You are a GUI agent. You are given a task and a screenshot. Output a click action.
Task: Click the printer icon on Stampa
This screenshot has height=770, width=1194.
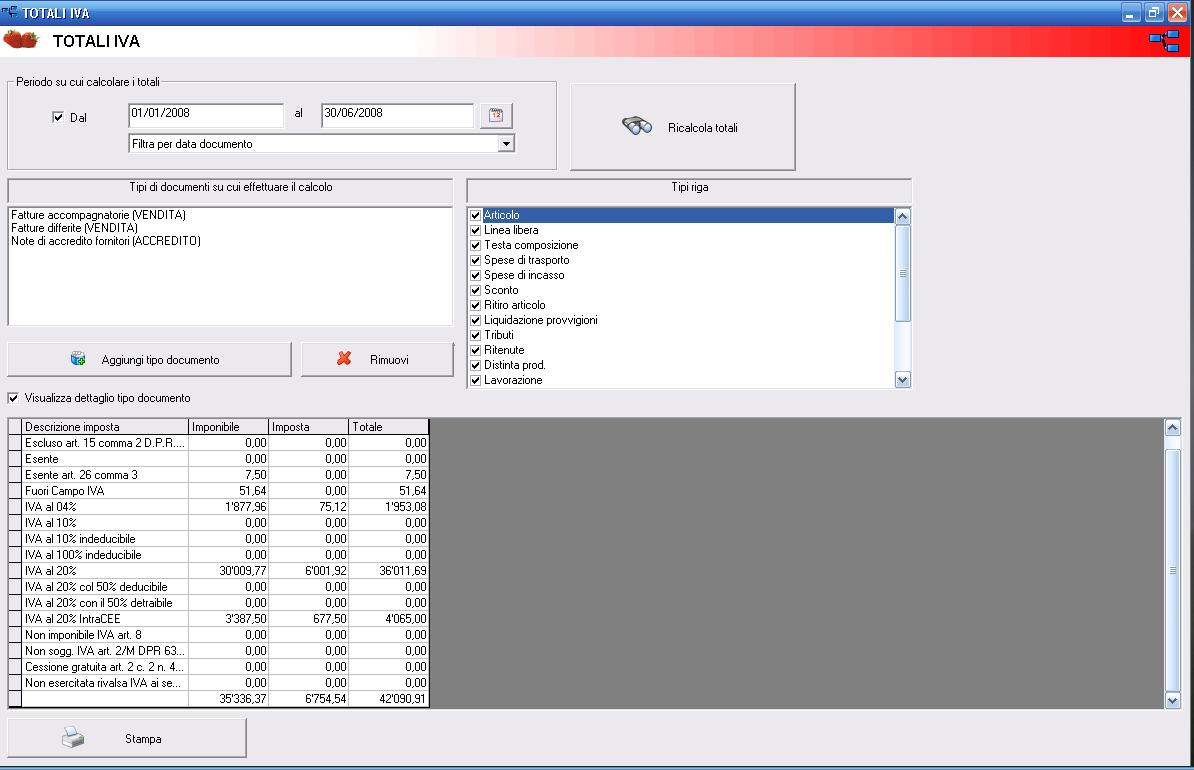[x=73, y=737]
